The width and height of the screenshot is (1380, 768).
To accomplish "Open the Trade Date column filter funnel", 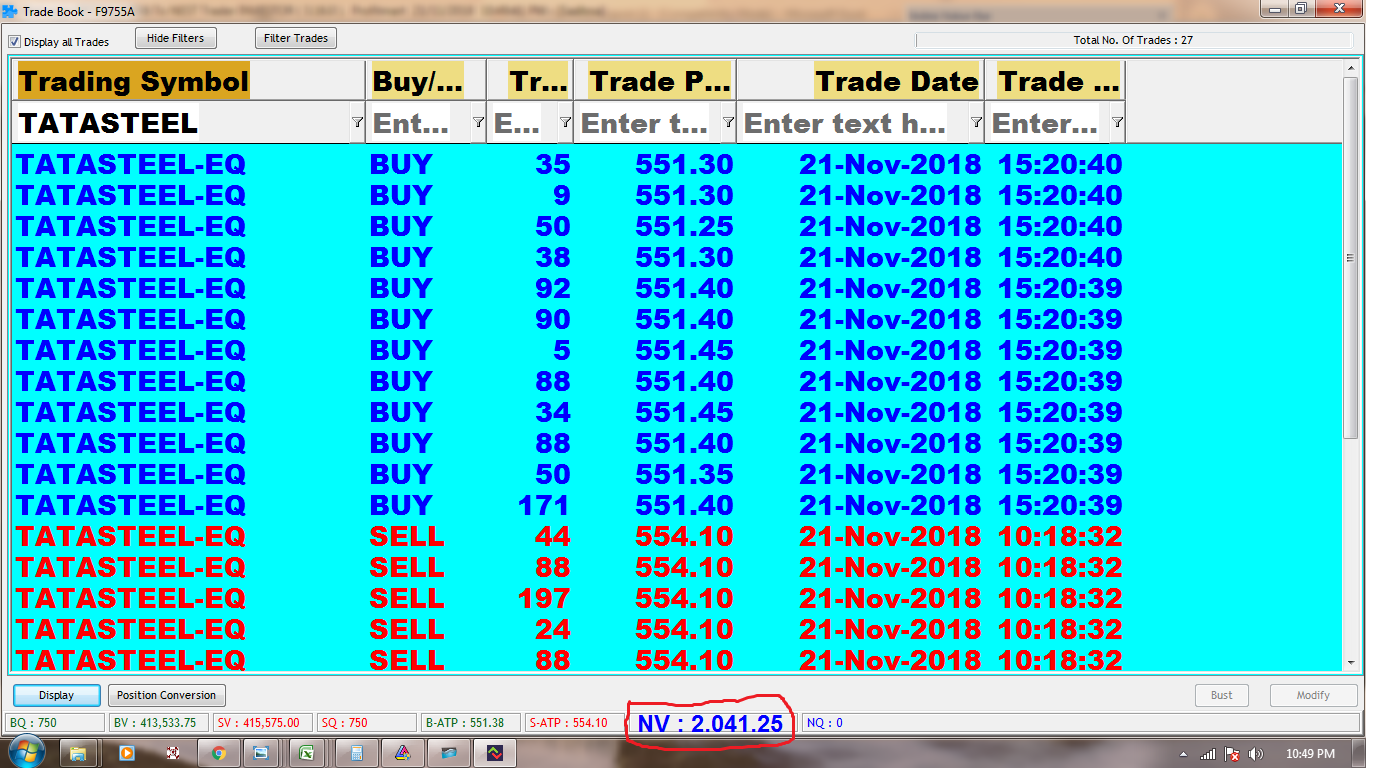I will [976, 122].
